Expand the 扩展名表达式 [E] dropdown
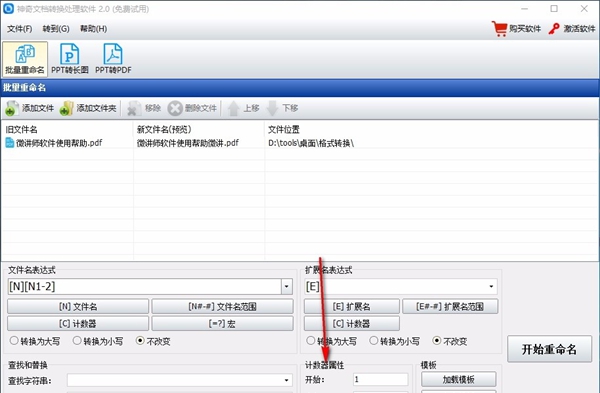This screenshot has height=393, width=600. pos(491,286)
